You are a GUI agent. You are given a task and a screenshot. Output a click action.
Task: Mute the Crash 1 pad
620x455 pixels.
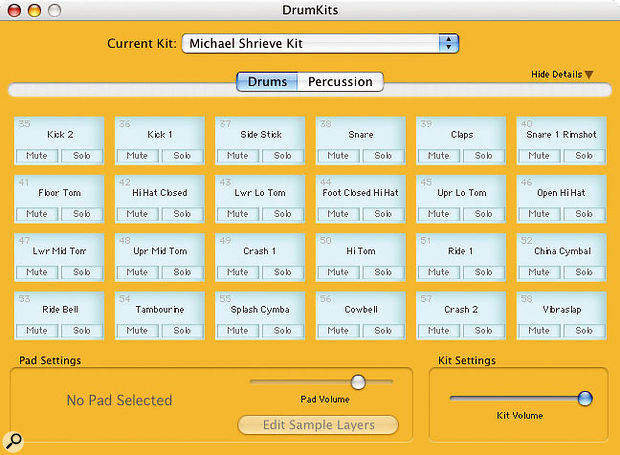(238, 272)
